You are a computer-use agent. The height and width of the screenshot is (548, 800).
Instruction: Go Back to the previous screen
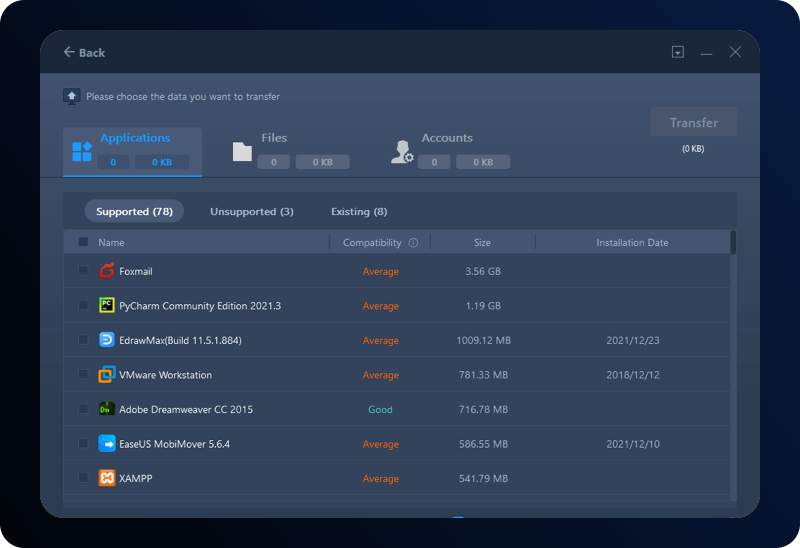84,52
